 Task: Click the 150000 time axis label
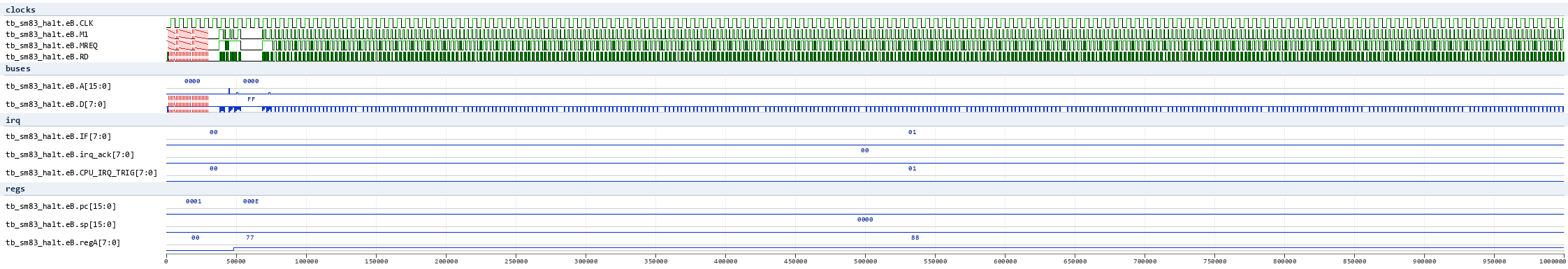click(376, 261)
